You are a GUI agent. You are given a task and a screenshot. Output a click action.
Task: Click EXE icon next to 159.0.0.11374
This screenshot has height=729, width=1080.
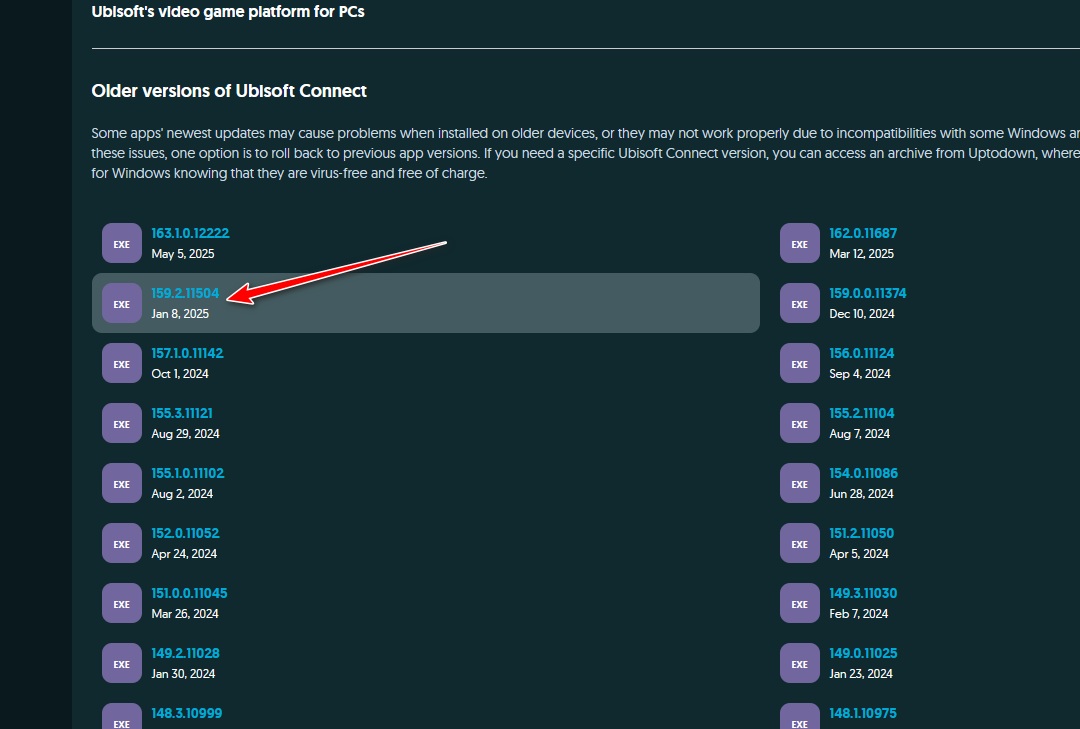[800, 303]
